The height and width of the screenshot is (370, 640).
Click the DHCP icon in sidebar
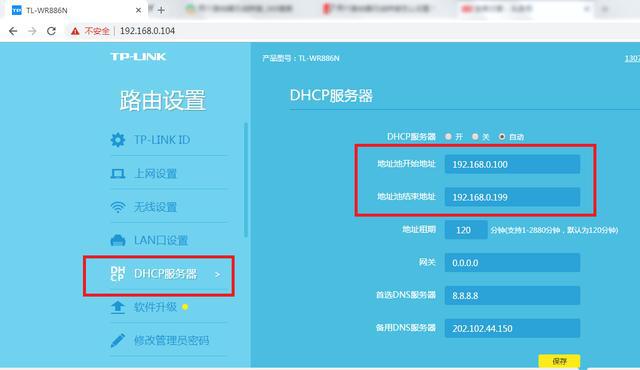click(x=118, y=274)
